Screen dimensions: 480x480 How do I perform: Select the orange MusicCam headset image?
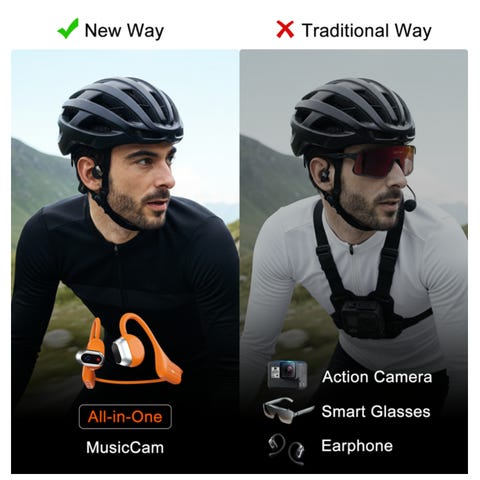pos(129,351)
